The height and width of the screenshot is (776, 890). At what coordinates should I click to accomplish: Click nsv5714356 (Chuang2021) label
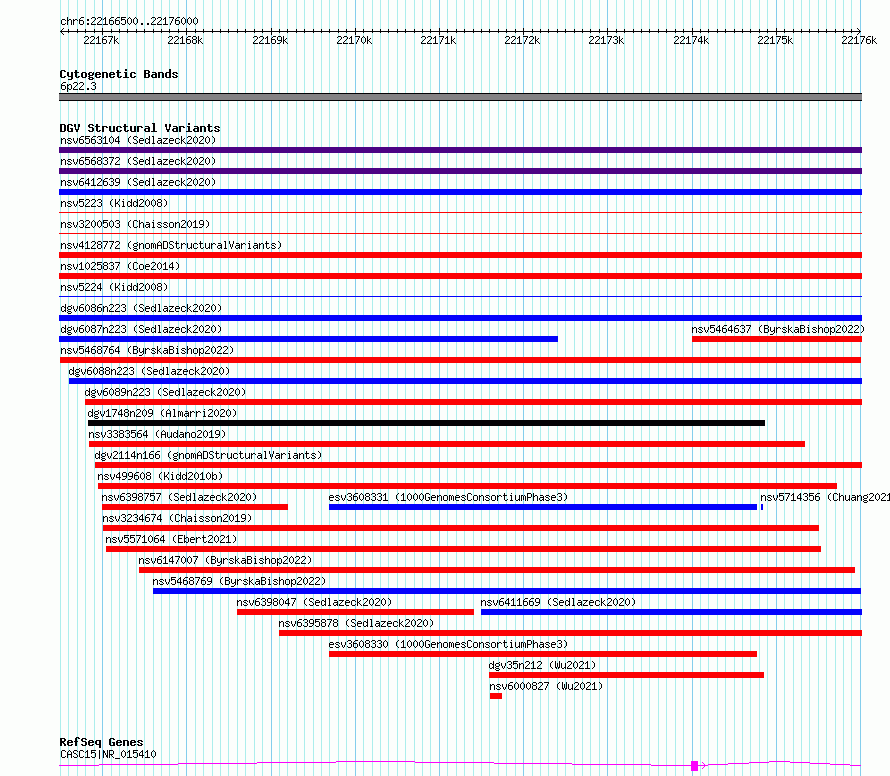pyautogui.click(x=825, y=497)
